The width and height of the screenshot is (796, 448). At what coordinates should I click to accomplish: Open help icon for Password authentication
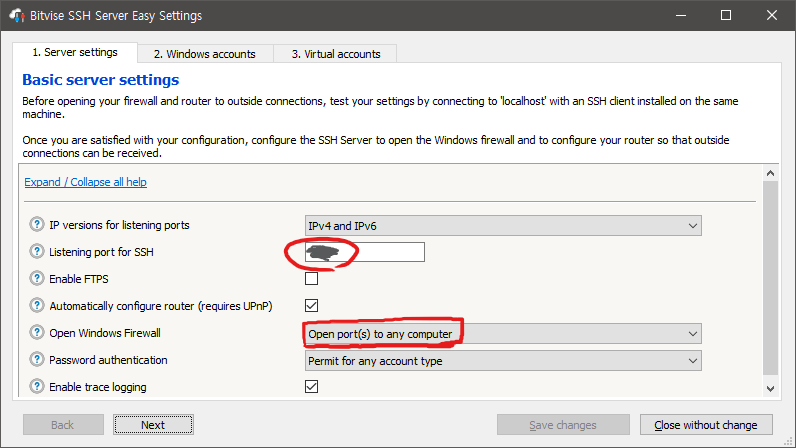(37, 359)
